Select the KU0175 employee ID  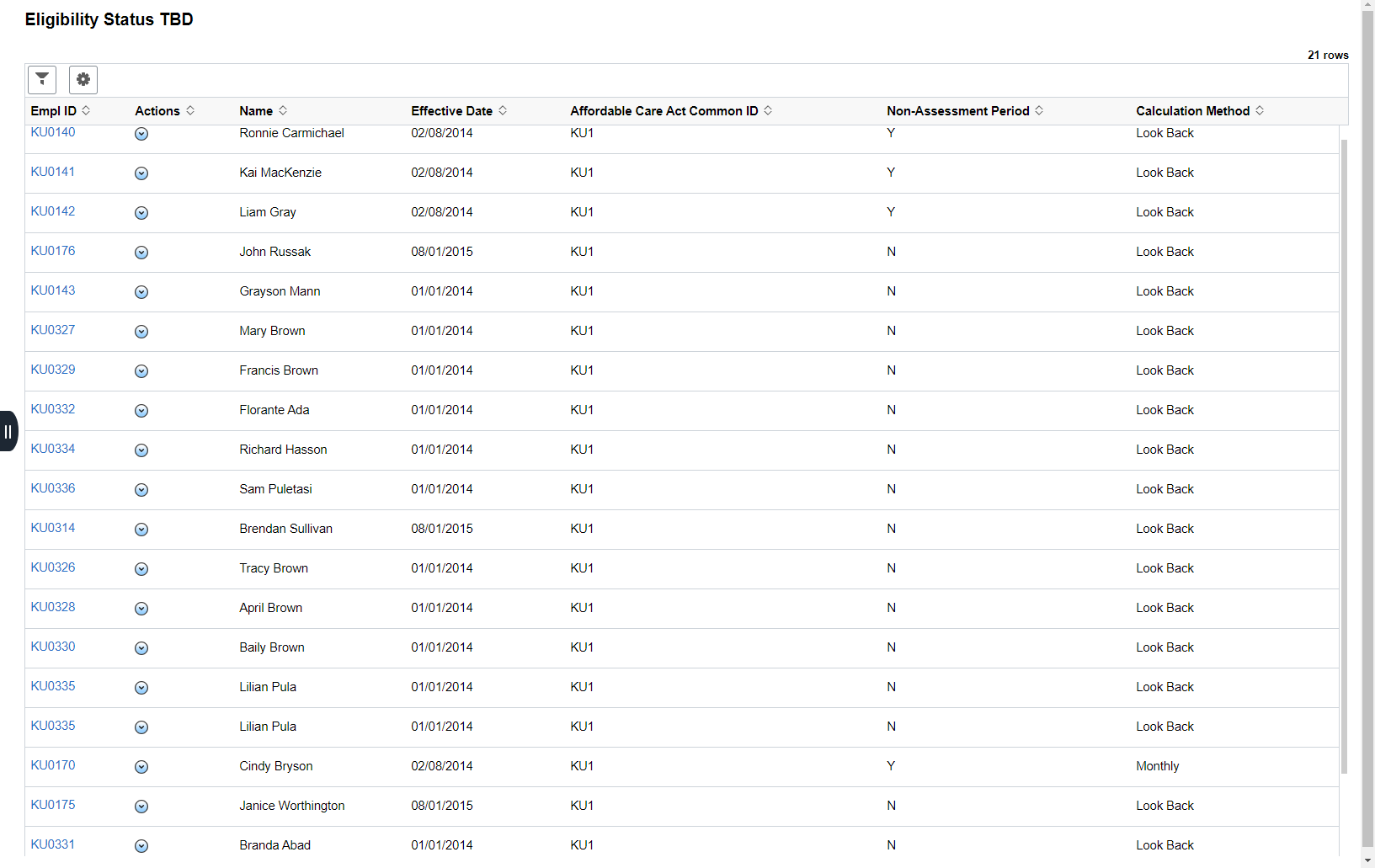(x=53, y=805)
